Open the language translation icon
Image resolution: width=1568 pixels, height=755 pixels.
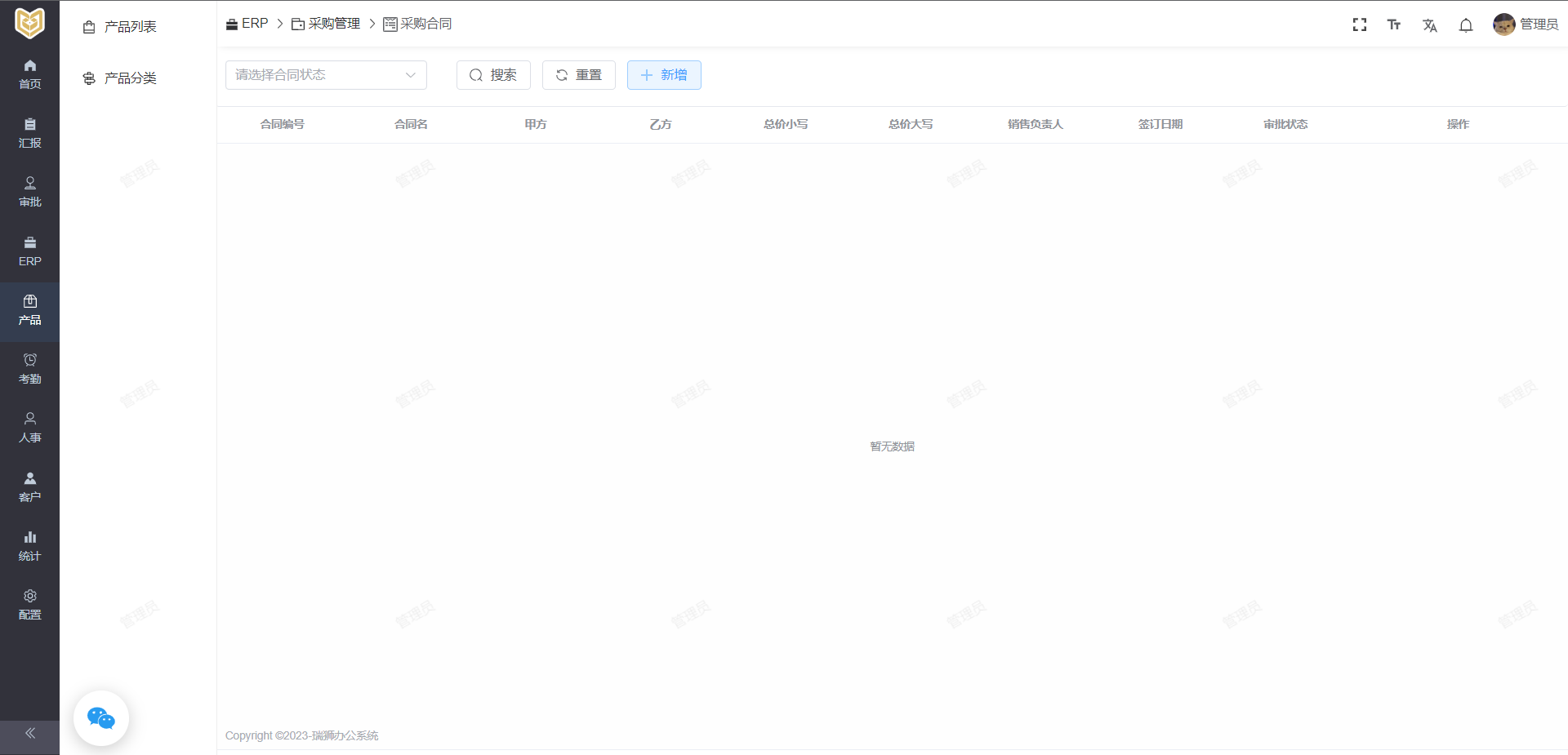(1429, 25)
